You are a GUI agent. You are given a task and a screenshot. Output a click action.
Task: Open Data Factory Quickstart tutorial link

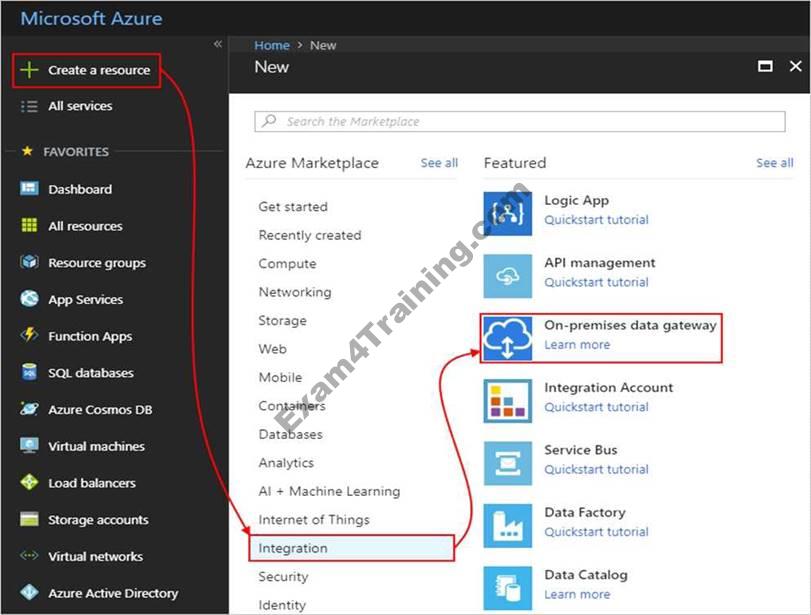pyautogui.click(x=596, y=532)
